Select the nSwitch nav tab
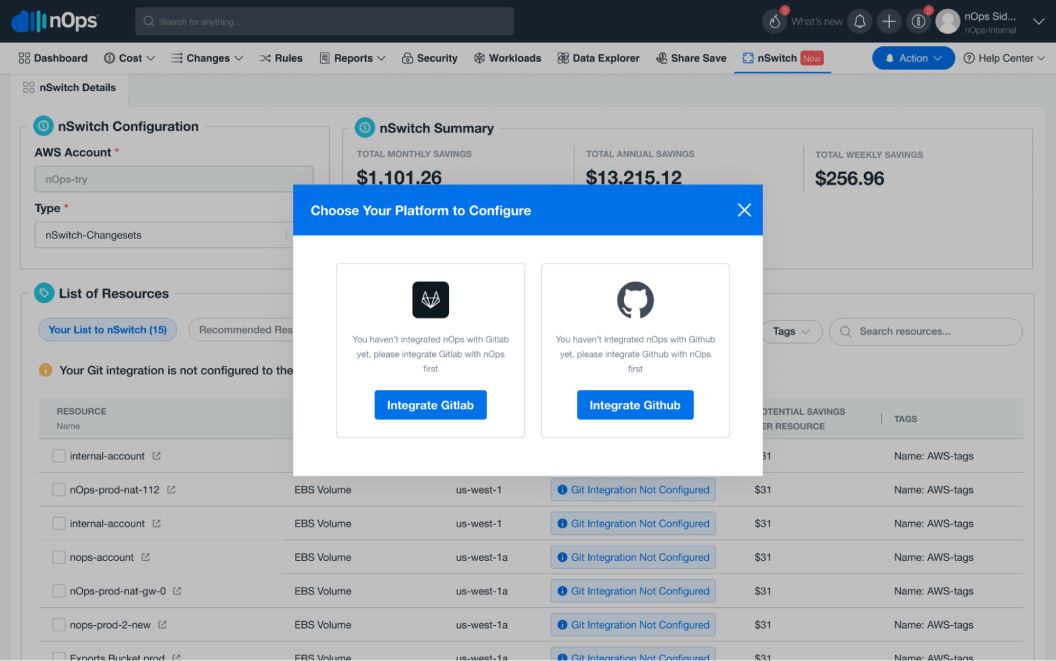The width and height of the screenshot is (1056, 661). pos(783,58)
